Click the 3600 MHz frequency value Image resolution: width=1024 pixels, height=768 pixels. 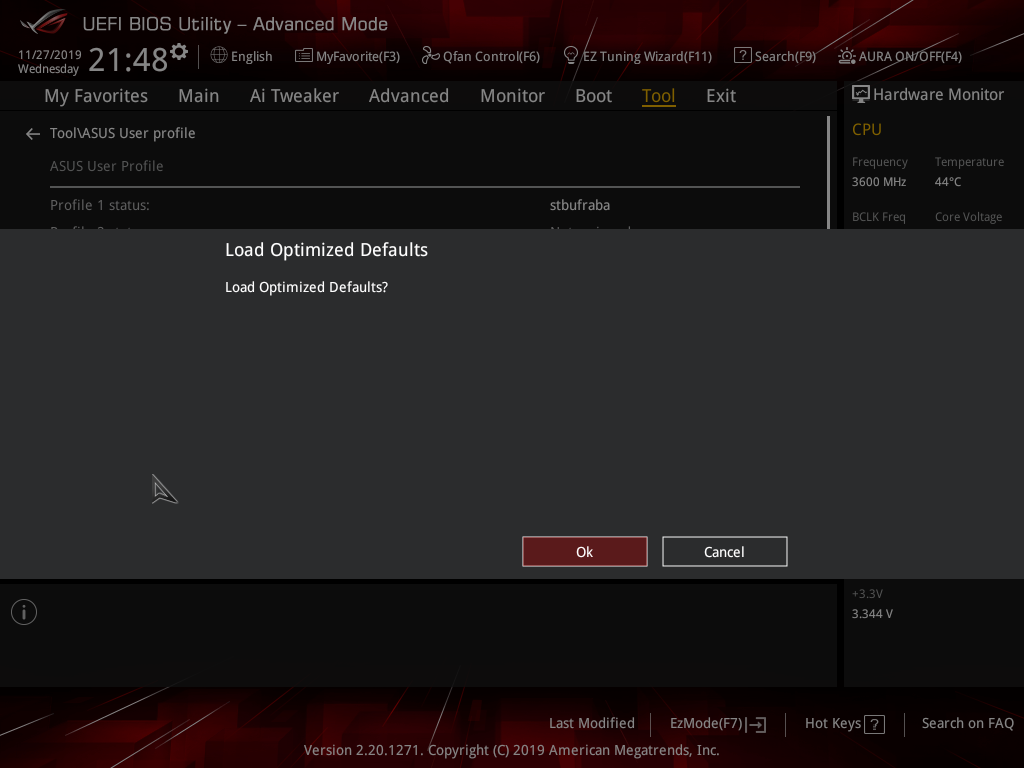click(879, 182)
